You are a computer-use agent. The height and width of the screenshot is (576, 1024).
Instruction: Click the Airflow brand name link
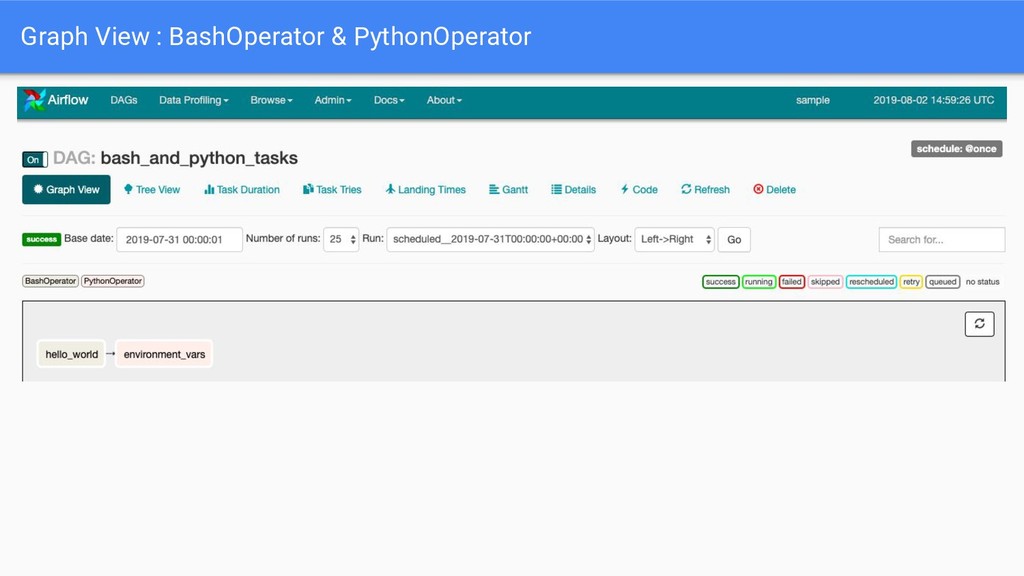point(67,100)
